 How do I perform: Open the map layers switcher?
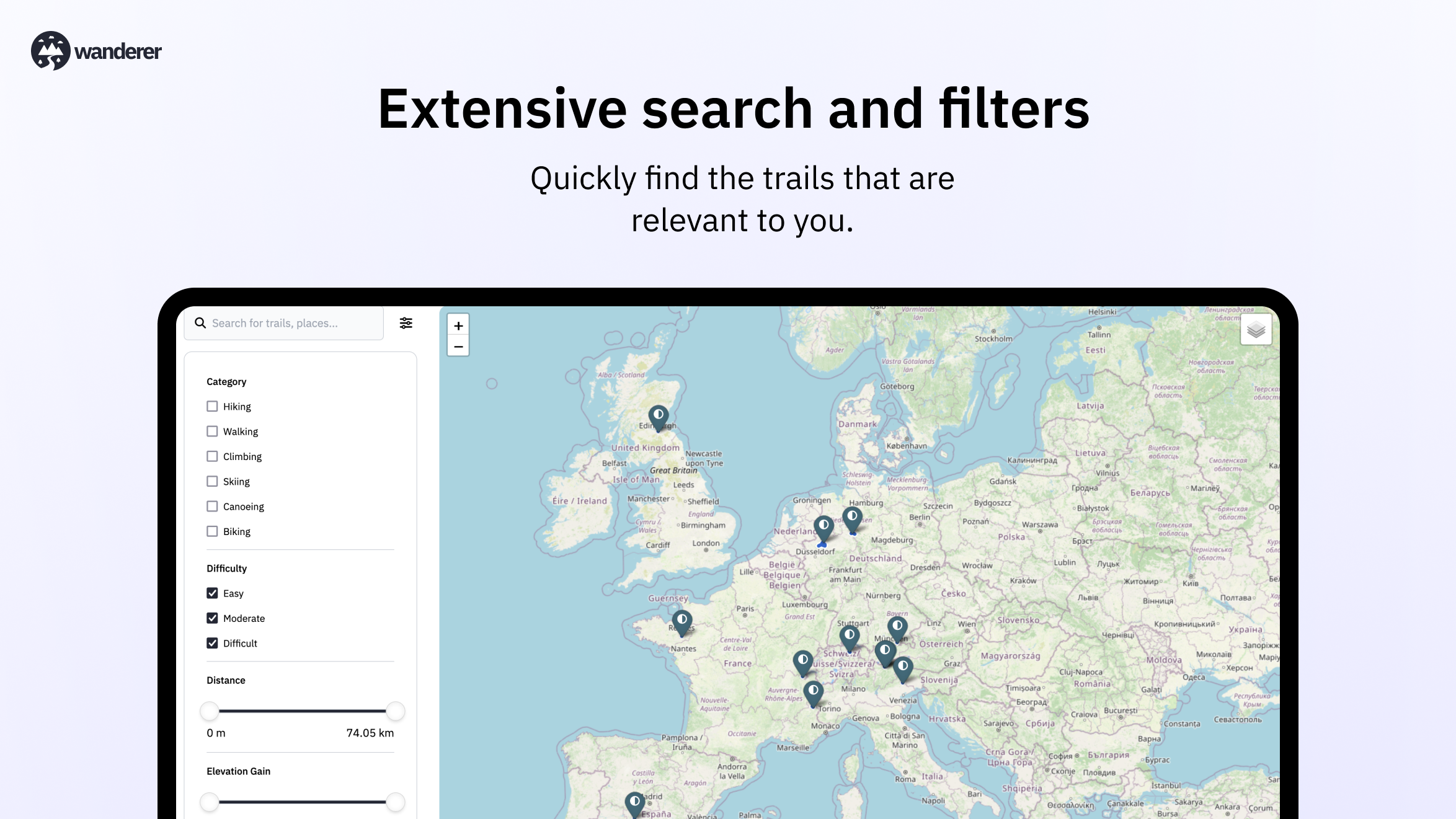(x=1256, y=329)
